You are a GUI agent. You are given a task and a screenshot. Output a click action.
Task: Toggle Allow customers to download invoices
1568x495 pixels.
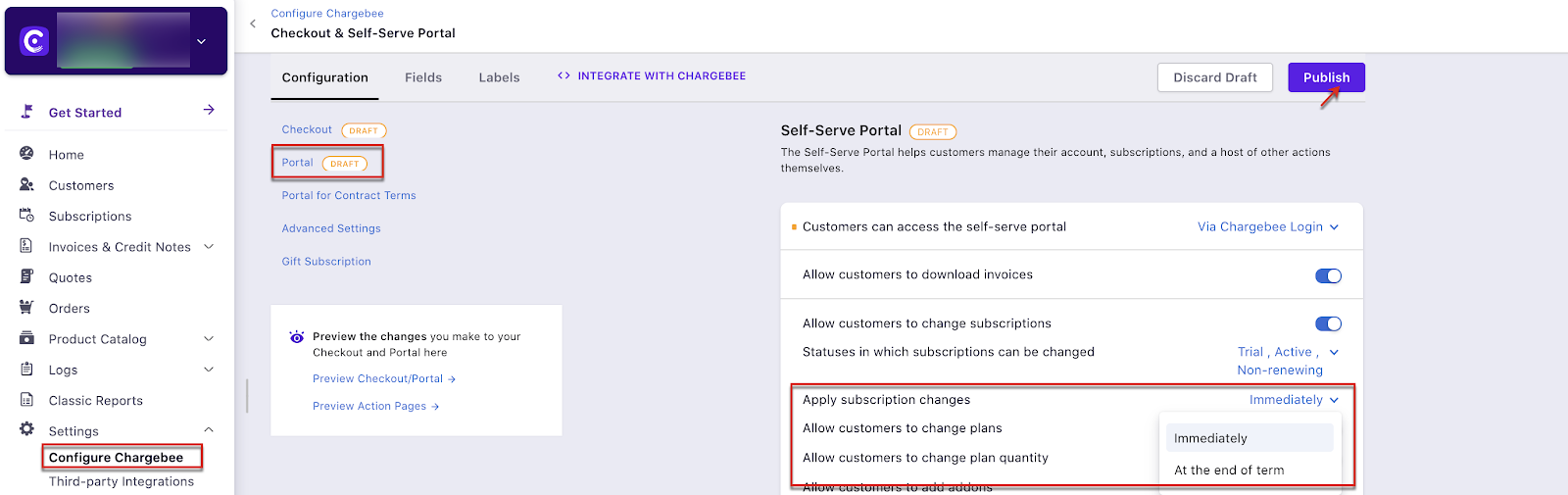coord(1328,275)
